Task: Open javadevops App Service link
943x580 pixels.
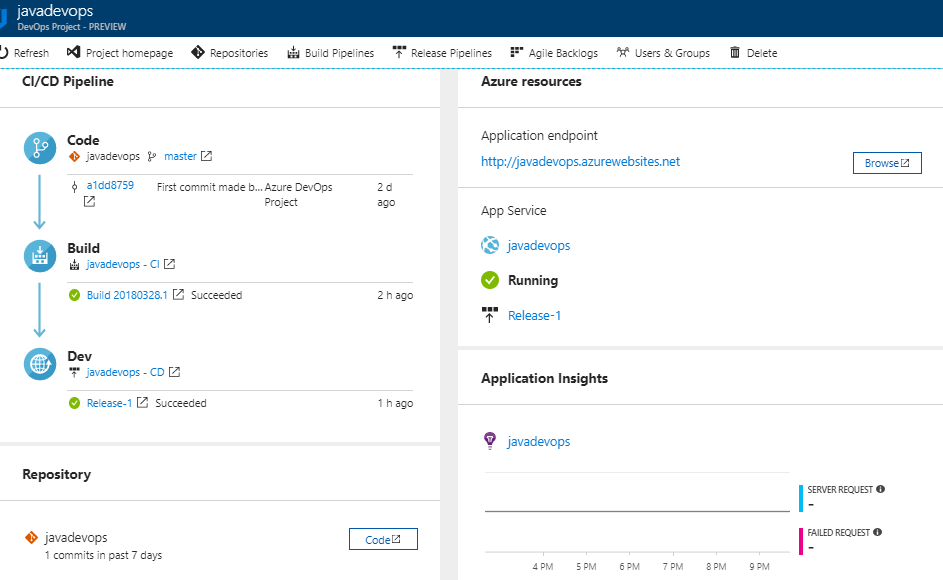Action: coord(539,245)
